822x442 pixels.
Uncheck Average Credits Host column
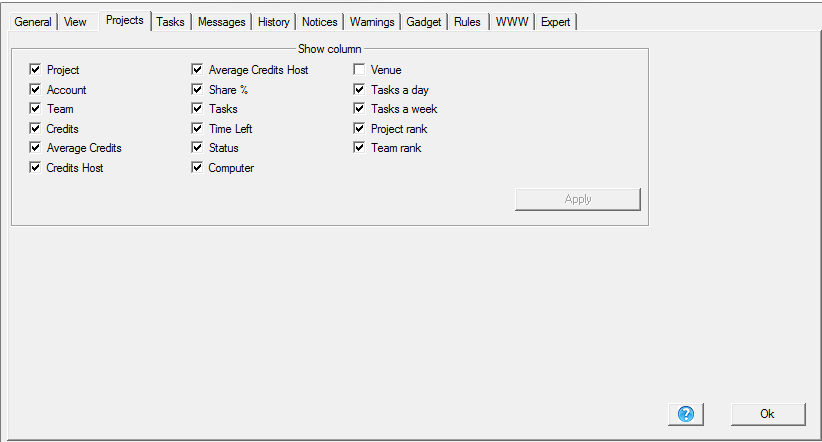[197, 69]
